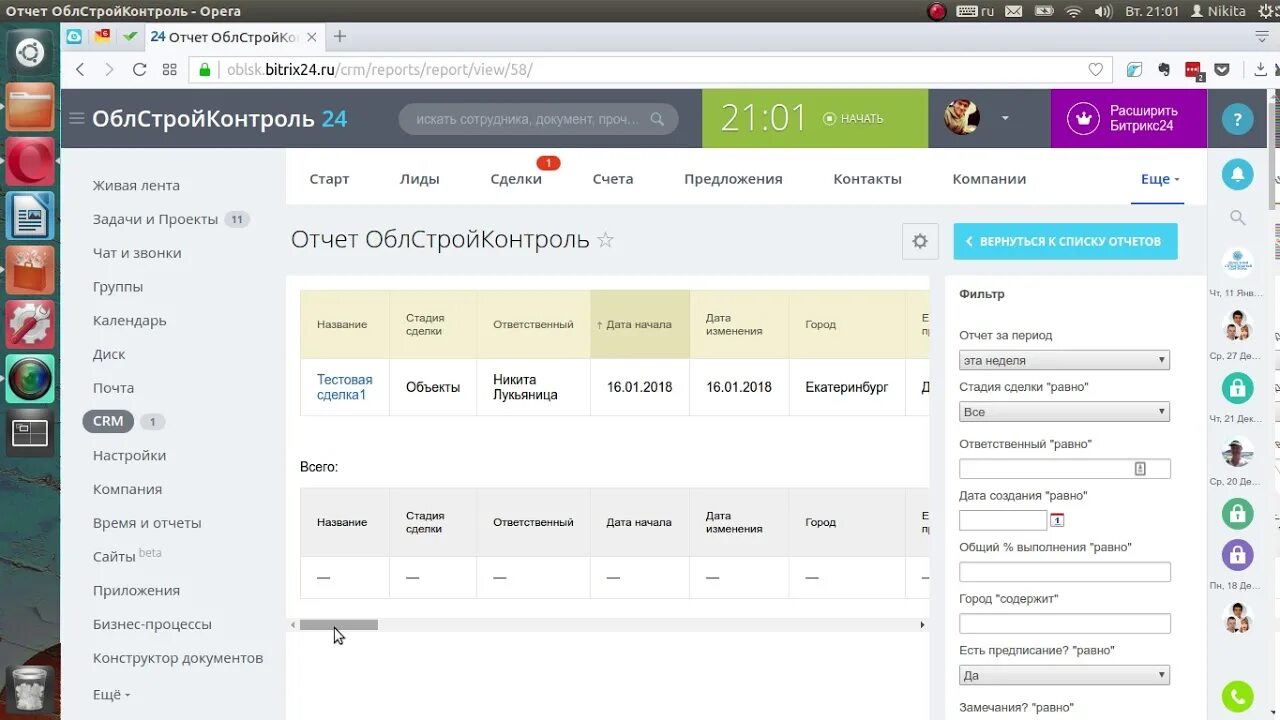Click 'Вернуться к списку отчетов' button
The height and width of the screenshot is (720, 1280).
click(1065, 241)
